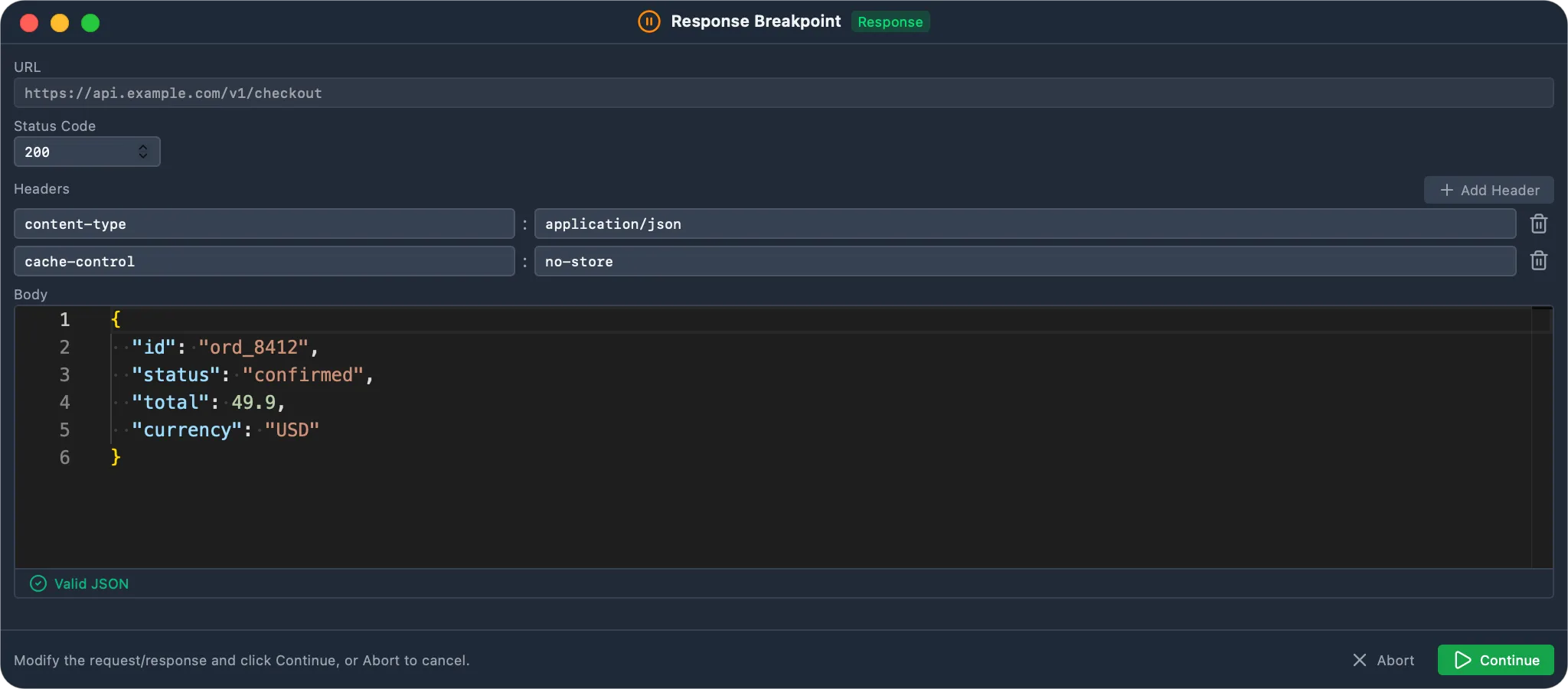Close the window with the red button
1568x689 pixels.
tap(29, 23)
